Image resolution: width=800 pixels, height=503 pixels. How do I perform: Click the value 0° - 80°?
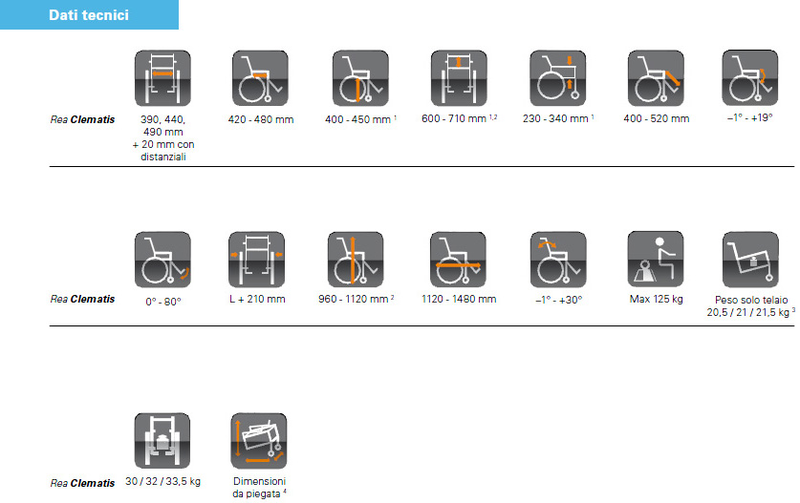pos(163,301)
